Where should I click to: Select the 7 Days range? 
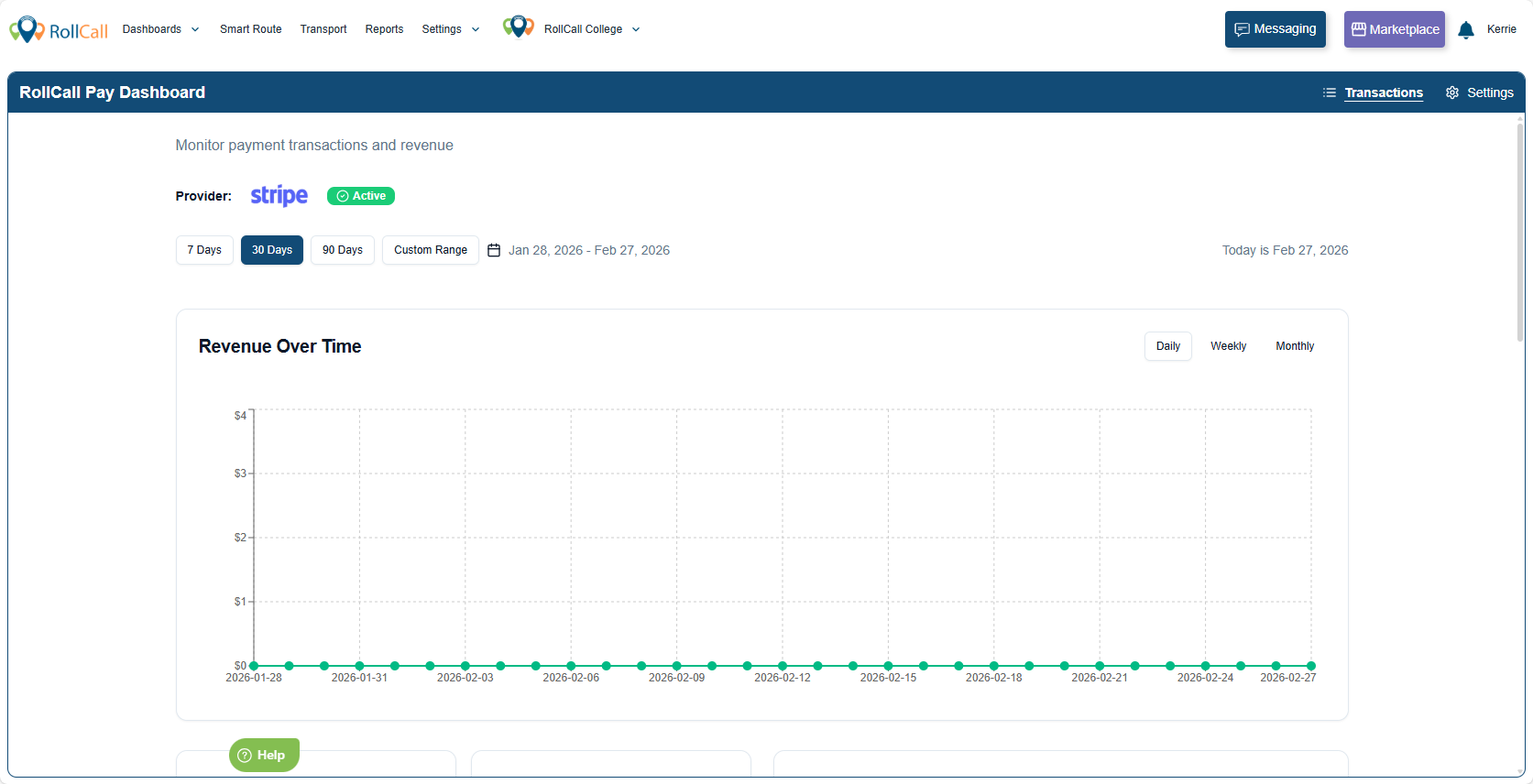204,250
